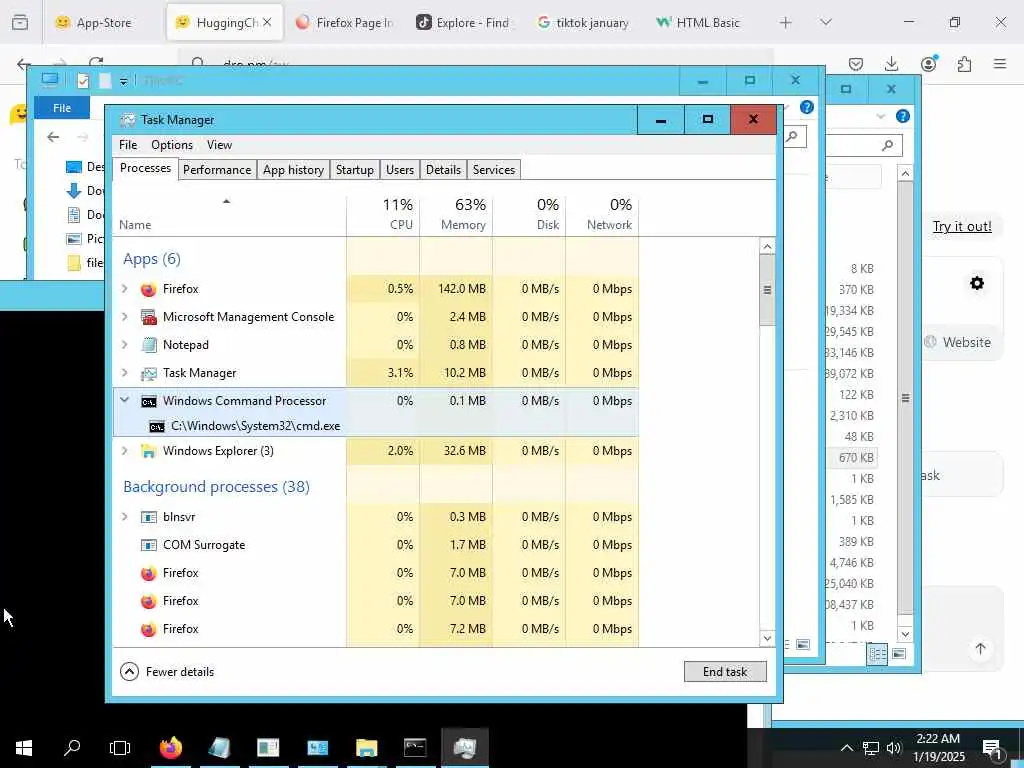The width and height of the screenshot is (1024, 768).
Task: Switch to the Users tab
Action: pos(400,170)
